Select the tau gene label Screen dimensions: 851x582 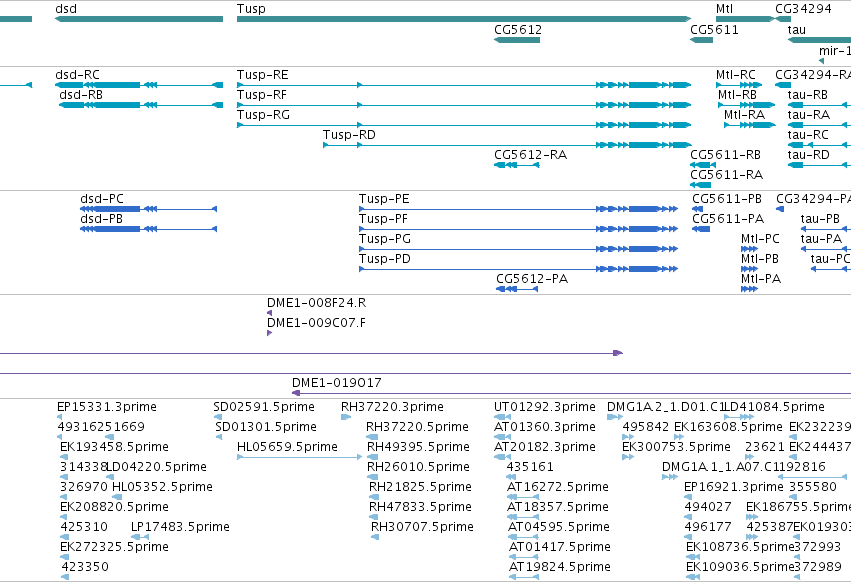point(797,30)
